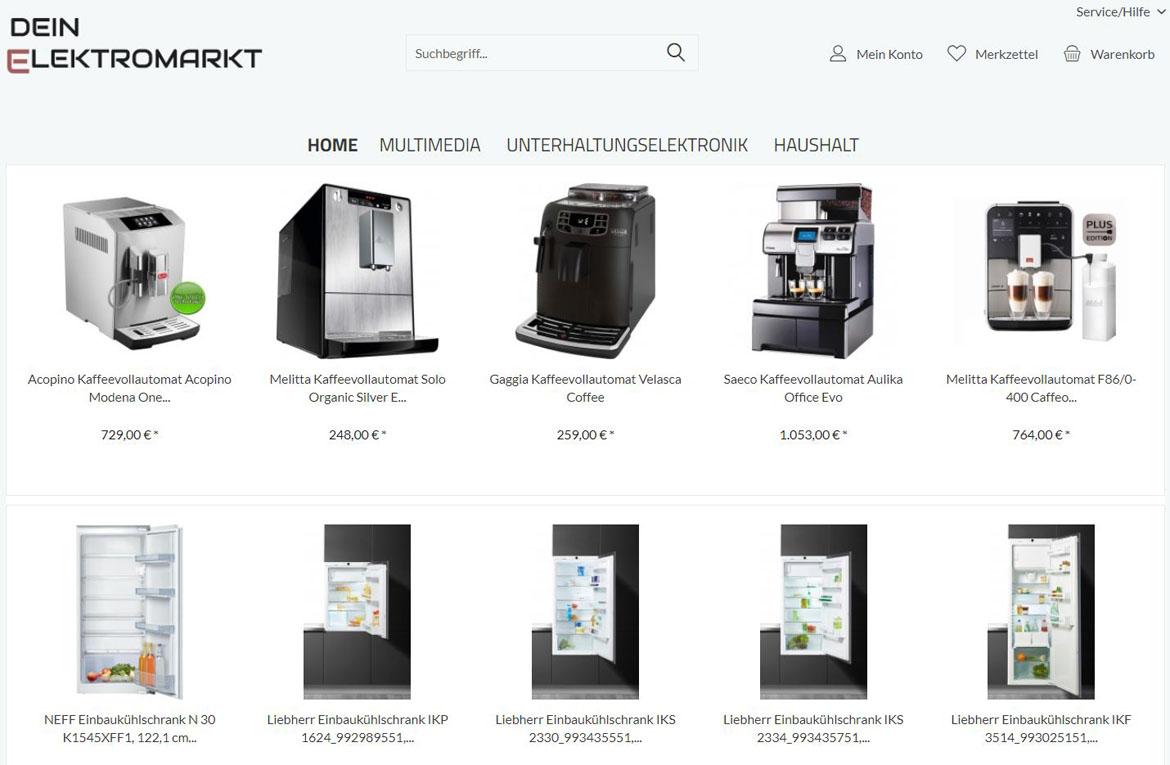Click Melitta Kaffeevollautomat F86/0-400 Caffeo title

[1041, 388]
